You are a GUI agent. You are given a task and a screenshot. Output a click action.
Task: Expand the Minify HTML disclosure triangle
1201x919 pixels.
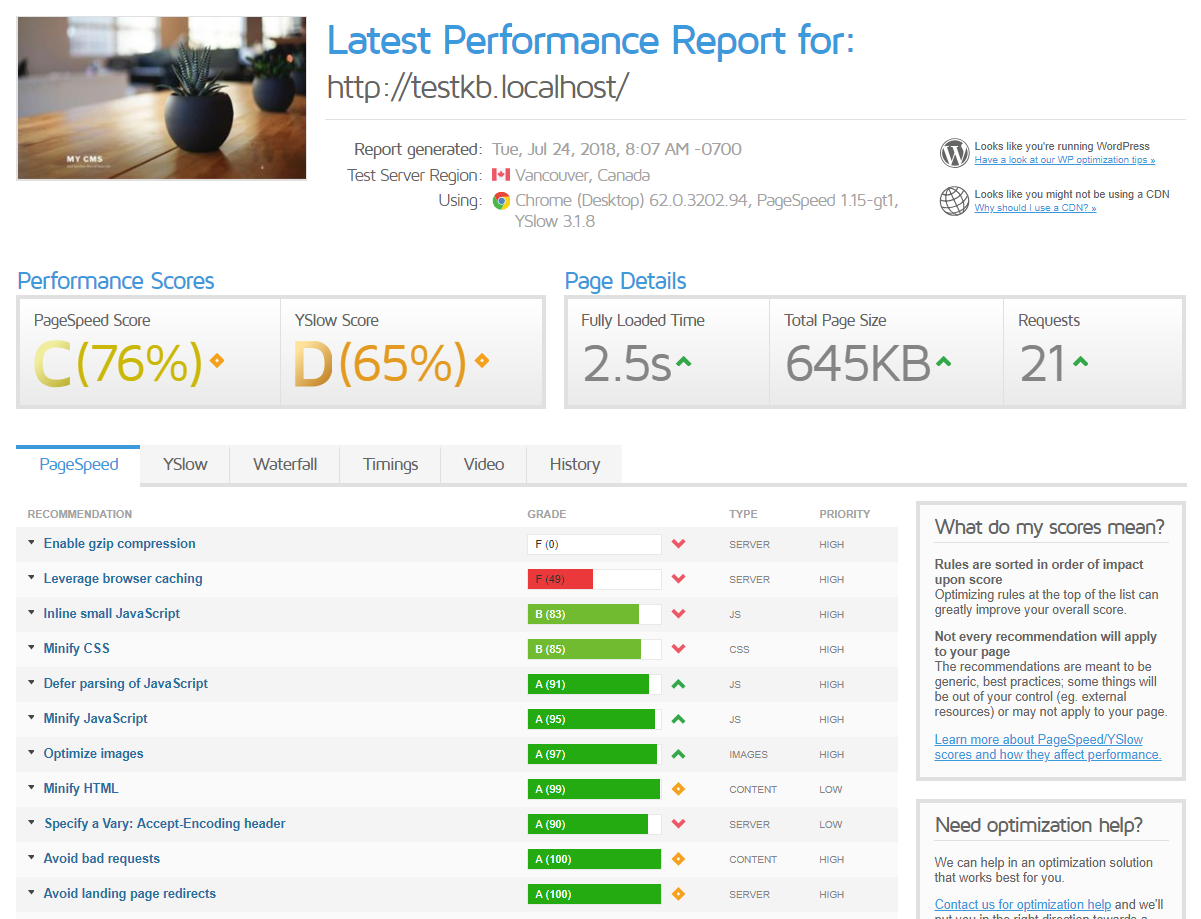click(32, 789)
